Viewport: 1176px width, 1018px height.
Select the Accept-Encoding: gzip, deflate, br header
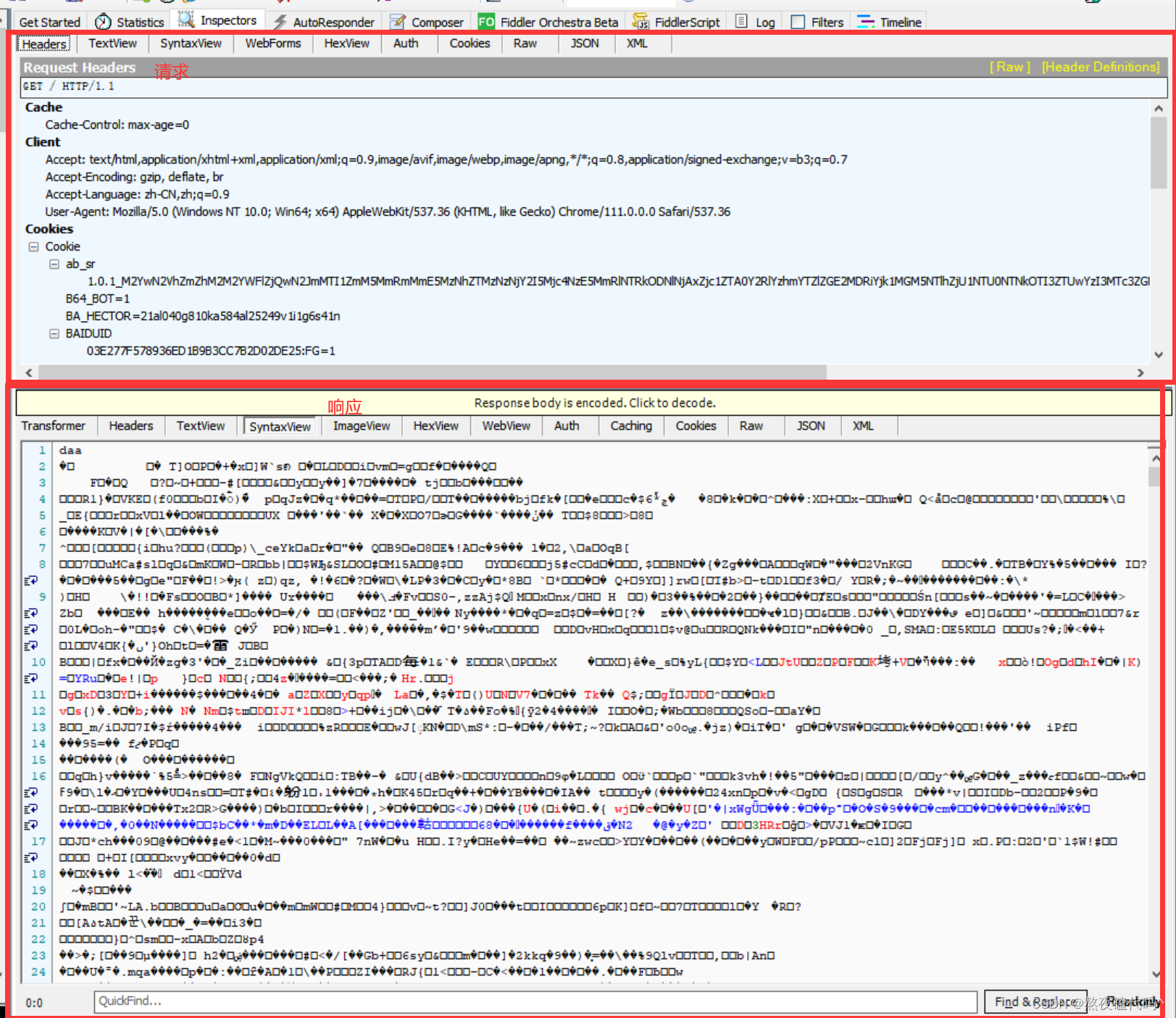tap(134, 177)
